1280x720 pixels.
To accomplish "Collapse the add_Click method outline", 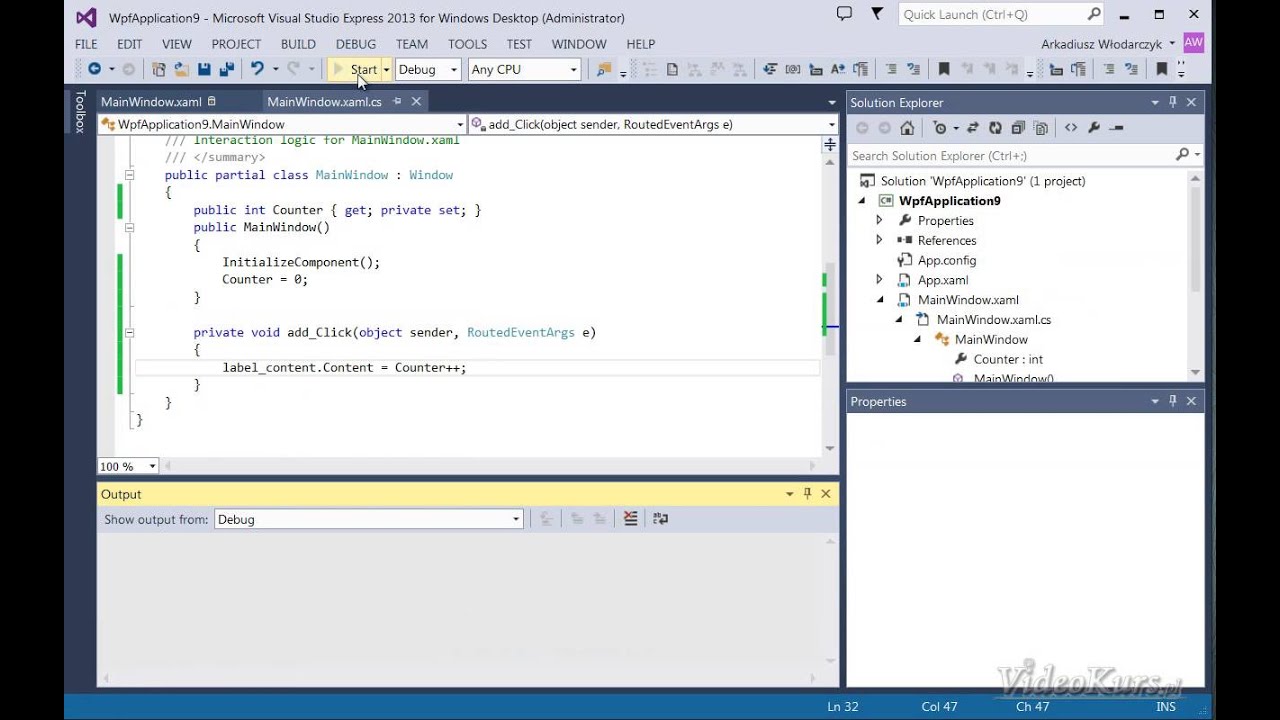I will 129,332.
